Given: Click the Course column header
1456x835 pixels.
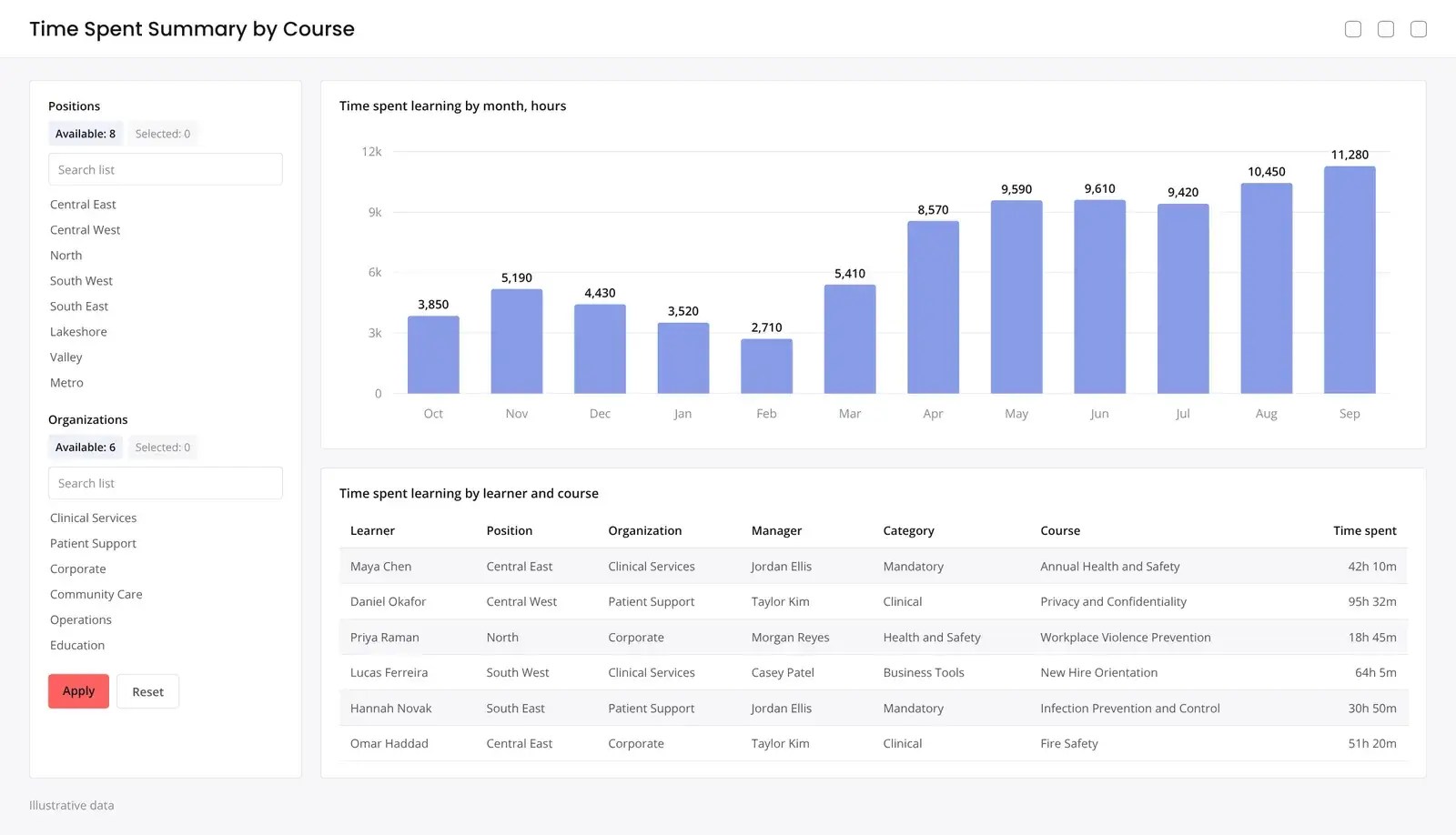Looking at the screenshot, I should pos(1060,531).
